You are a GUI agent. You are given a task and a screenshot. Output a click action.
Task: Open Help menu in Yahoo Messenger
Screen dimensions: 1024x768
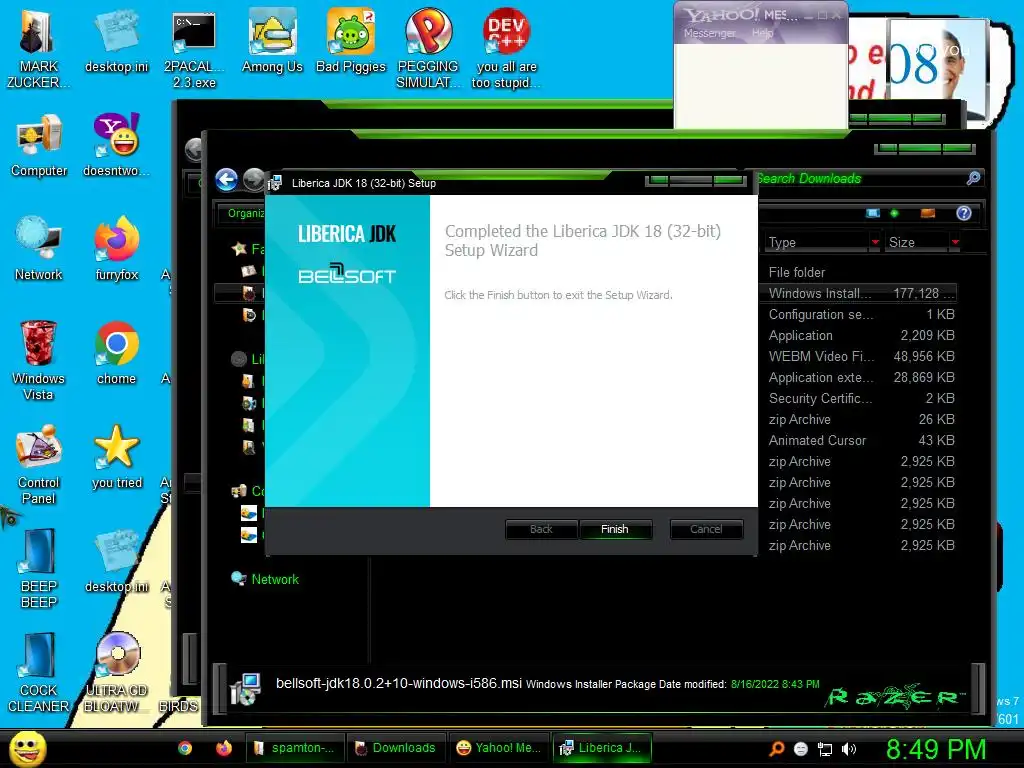pos(762,33)
